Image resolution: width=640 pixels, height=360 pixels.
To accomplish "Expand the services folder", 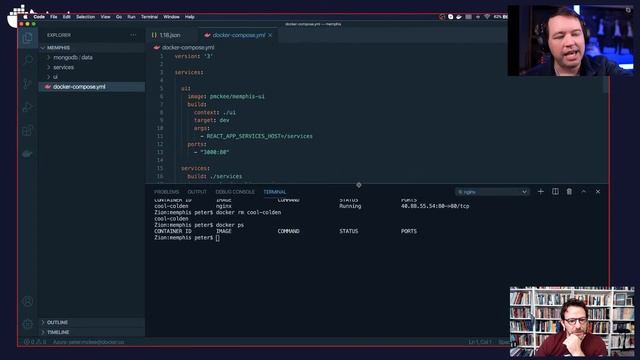I will pyautogui.click(x=63, y=67).
